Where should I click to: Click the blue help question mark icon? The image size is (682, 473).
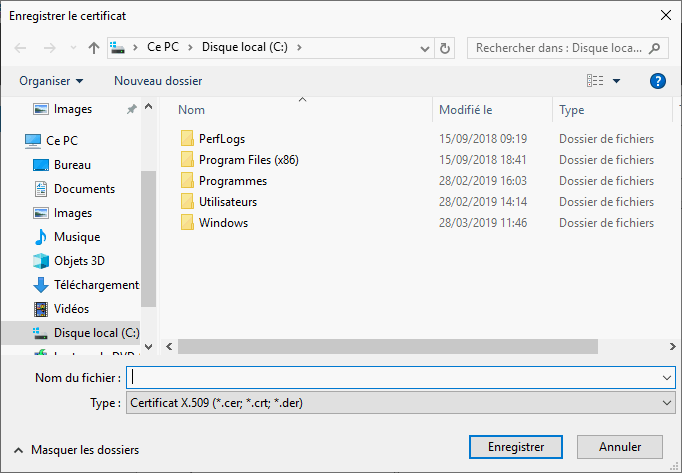657,81
